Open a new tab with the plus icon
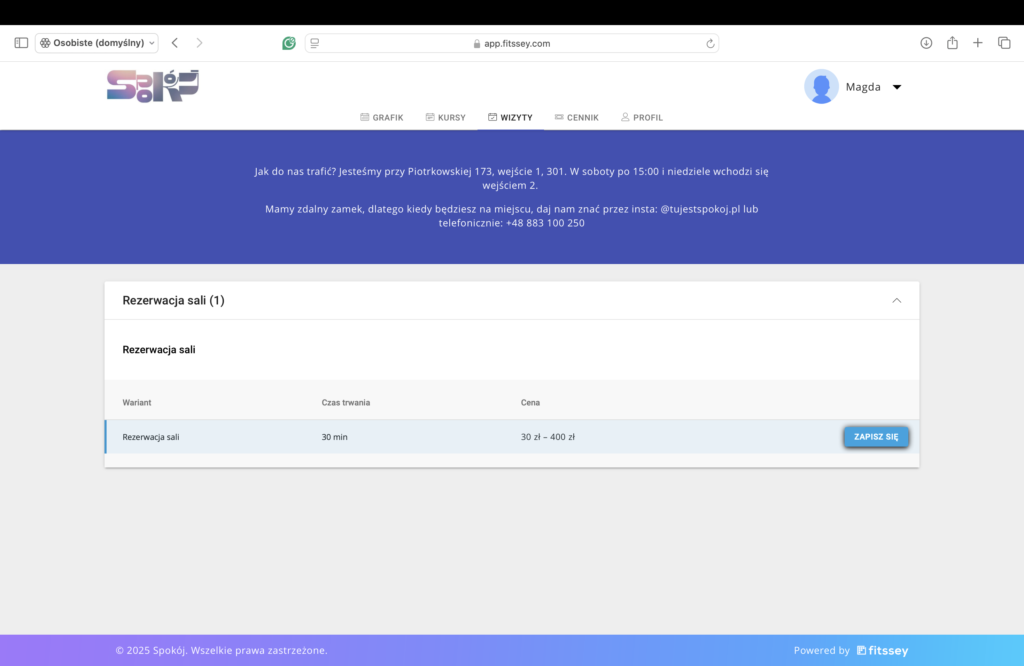The width and height of the screenshot is (1024, 666). click(x=978, y=43)
